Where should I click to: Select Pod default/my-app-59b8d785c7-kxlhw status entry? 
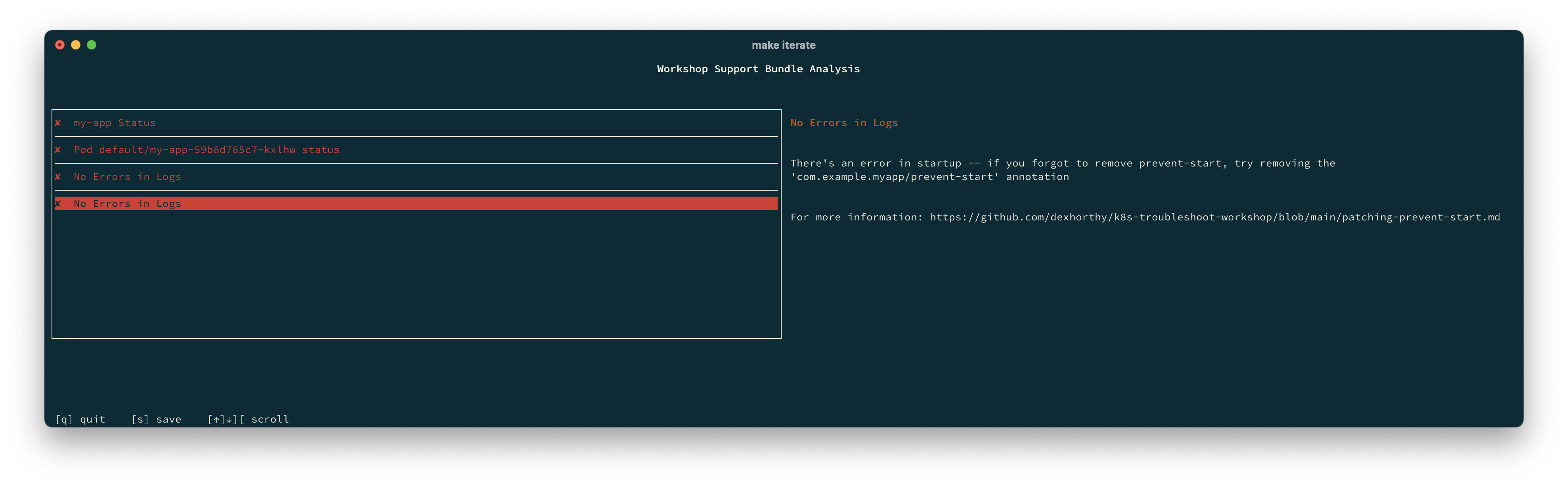coord(207,150)
